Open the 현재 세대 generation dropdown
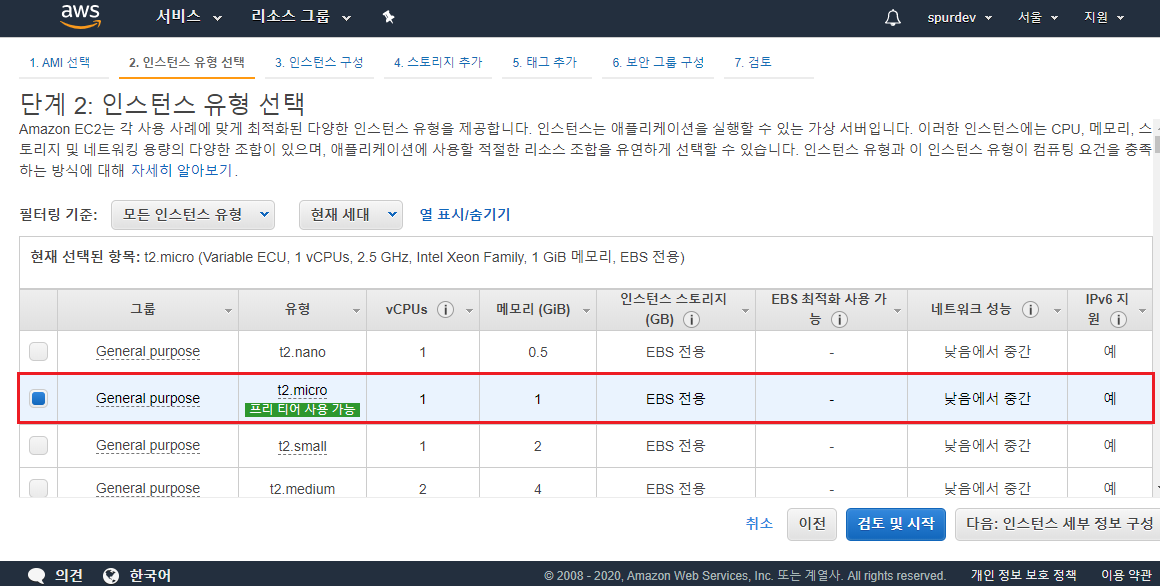 (351, 215)
